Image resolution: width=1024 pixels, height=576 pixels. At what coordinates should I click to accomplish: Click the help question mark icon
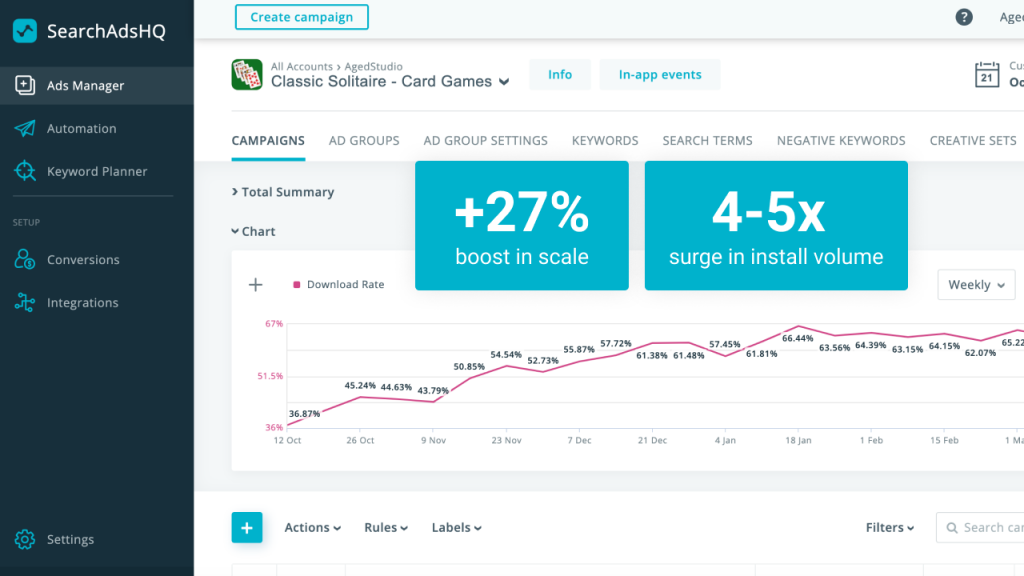pos(964,17)
